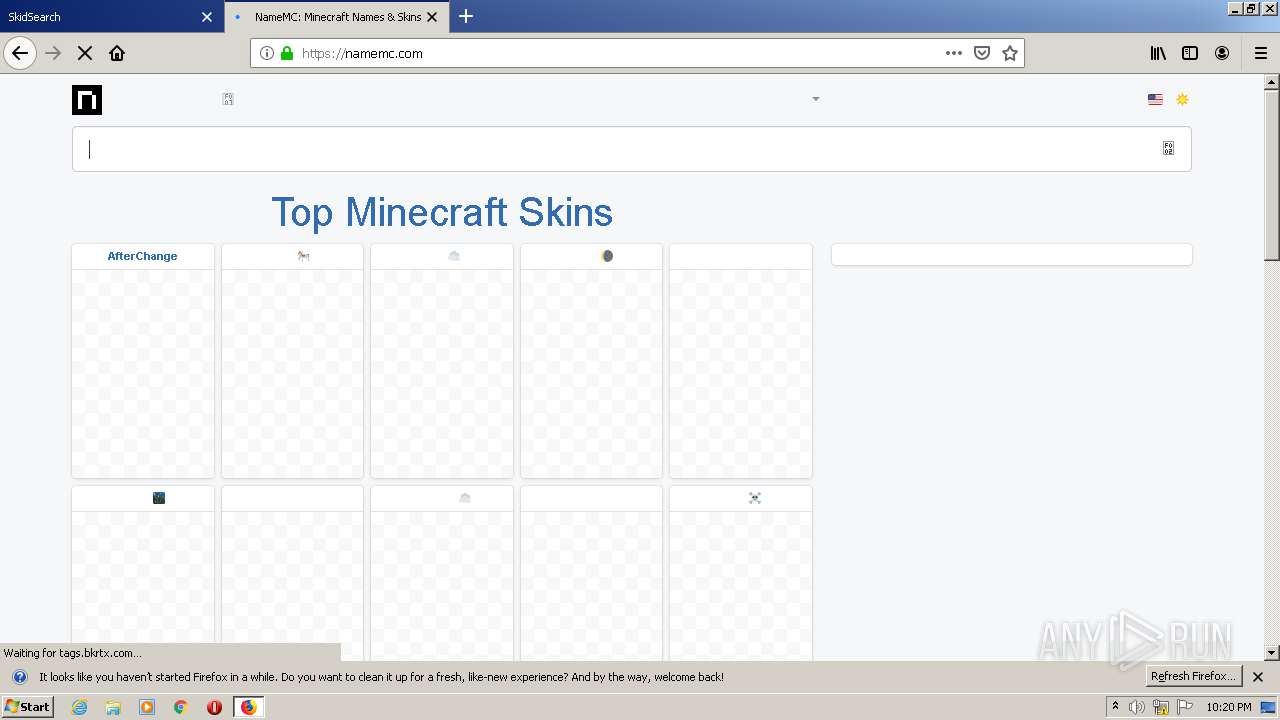Switch to the SkidSearch tab
The width and height of the screenshot is (1280, 720).
click(110, 17)
